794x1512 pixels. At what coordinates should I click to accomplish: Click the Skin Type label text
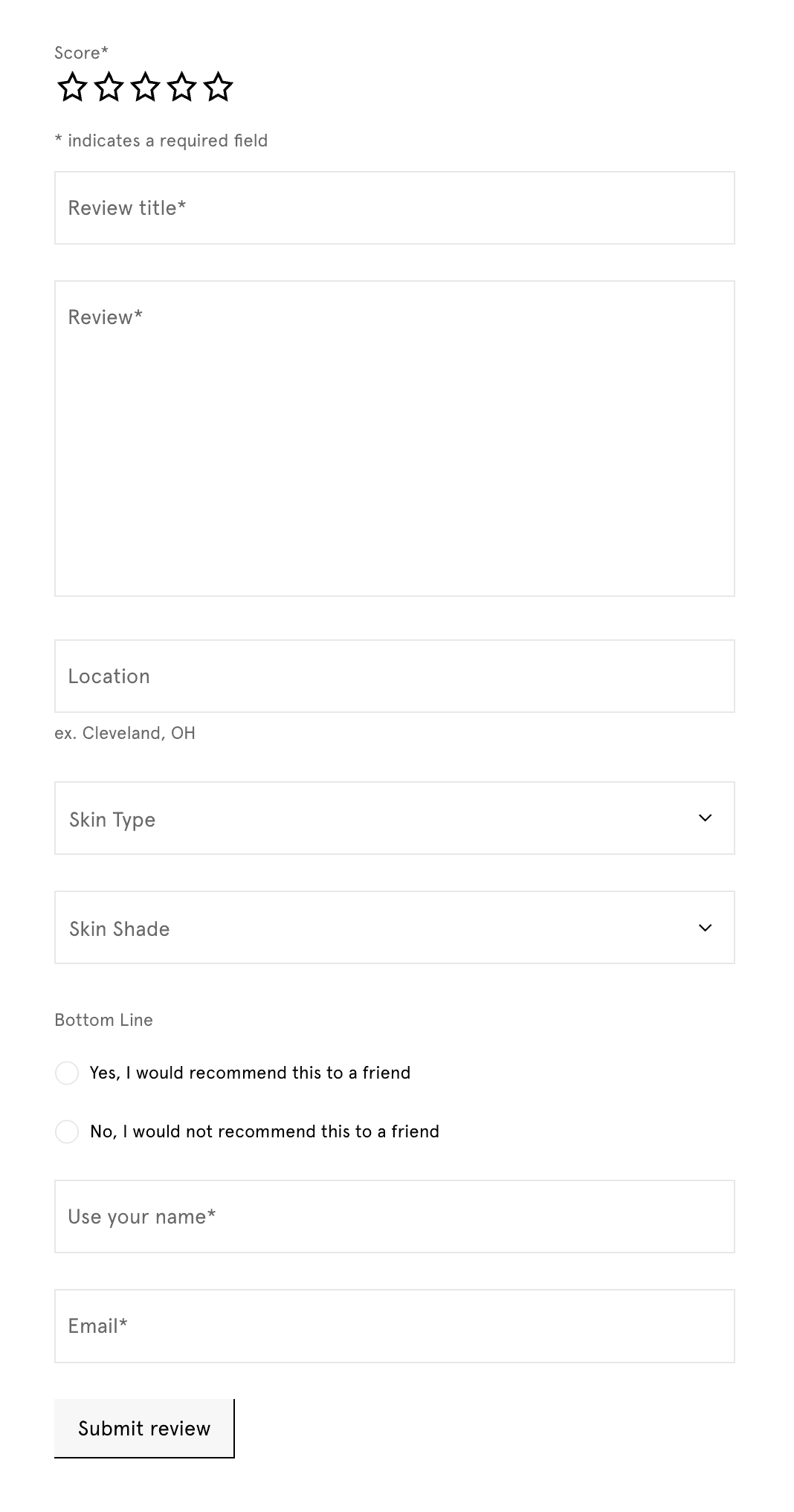[x=112, y=819]
